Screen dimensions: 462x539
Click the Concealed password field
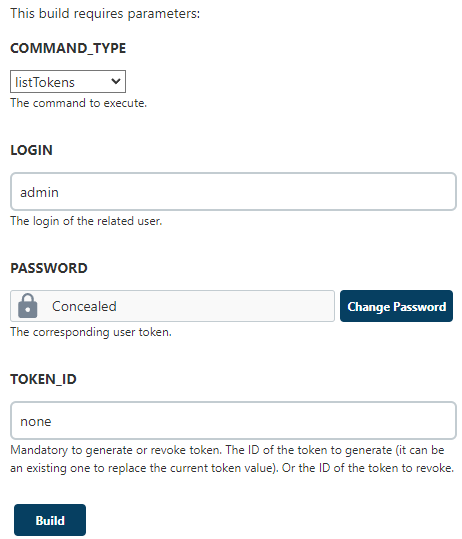[x=172, y=306]
